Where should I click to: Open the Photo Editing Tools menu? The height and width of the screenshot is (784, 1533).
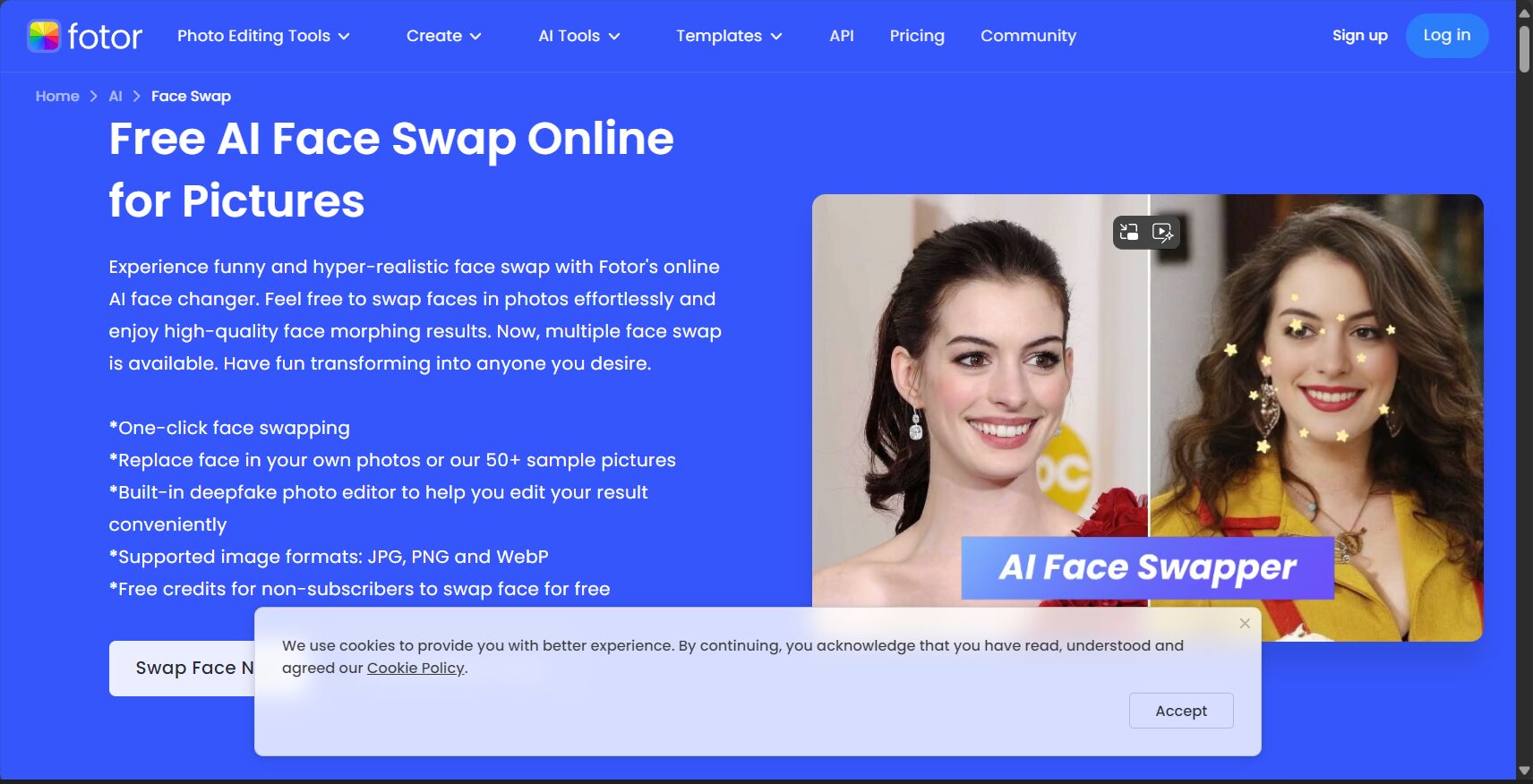pyautogui.click(x=263, y=36)
